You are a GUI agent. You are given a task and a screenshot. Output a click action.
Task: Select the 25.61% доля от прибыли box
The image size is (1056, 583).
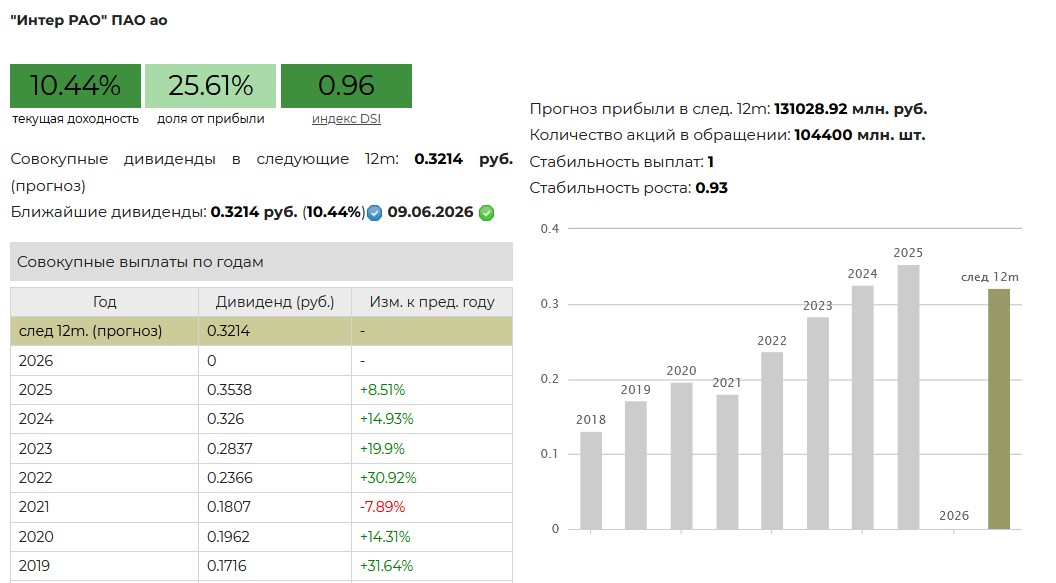(x=210, y=86)
